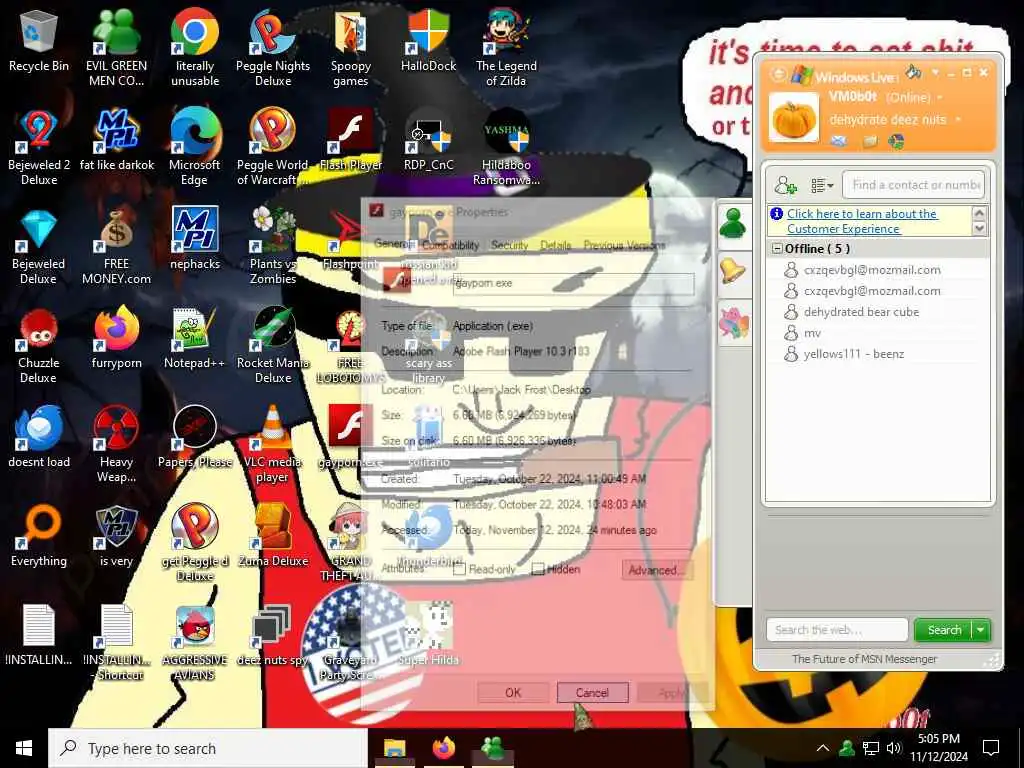The height and width of the screenshot is (768, 1024).
Task: Select the Flash Player desktop shortcut
Action: click(x=351, y=140)
